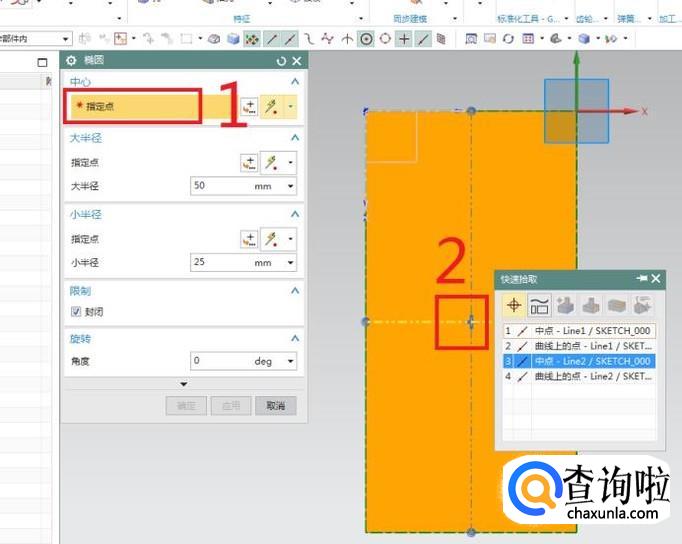Pin the 快速拾取 panel

640,279
